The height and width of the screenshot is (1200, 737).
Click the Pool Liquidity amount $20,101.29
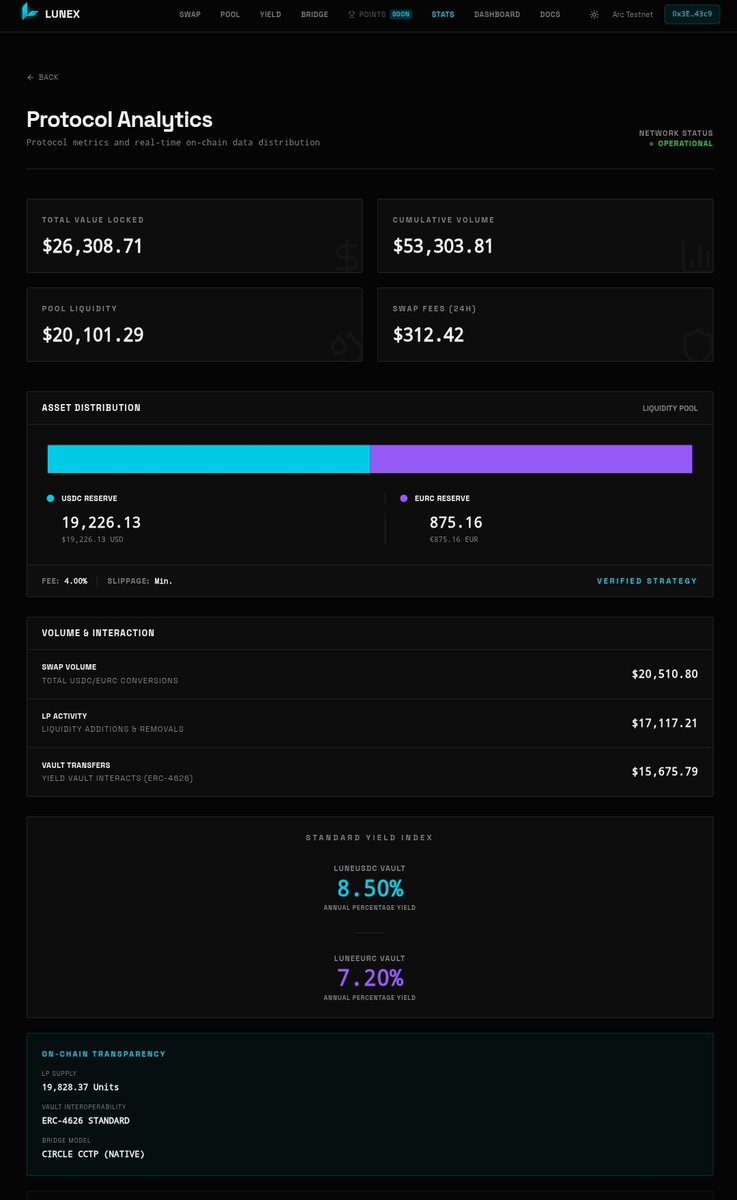[92, 335]
